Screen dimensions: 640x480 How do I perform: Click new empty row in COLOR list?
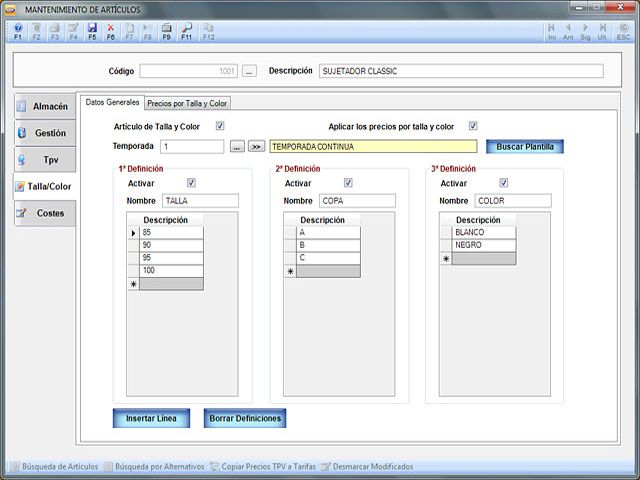484,259
